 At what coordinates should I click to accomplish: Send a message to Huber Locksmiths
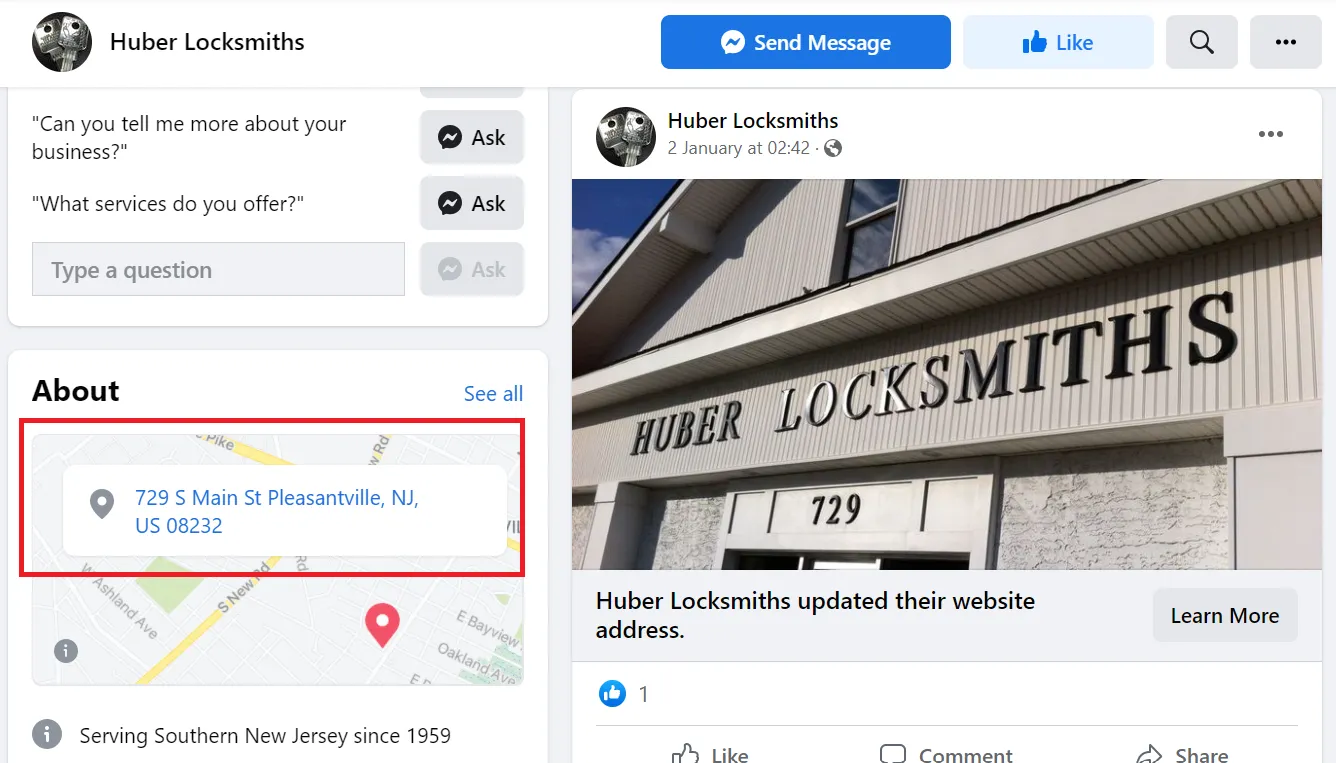point(806,42)
